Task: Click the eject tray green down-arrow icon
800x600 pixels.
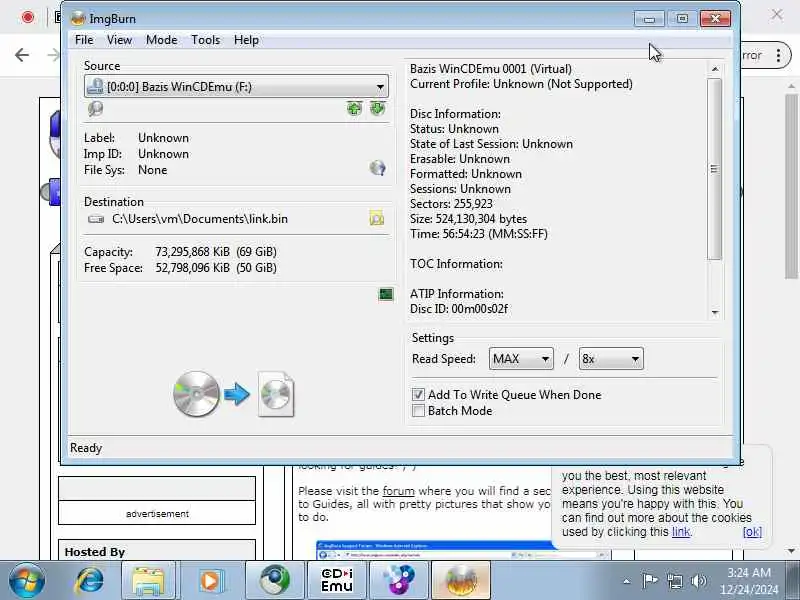Action: (x=377, y=108)
